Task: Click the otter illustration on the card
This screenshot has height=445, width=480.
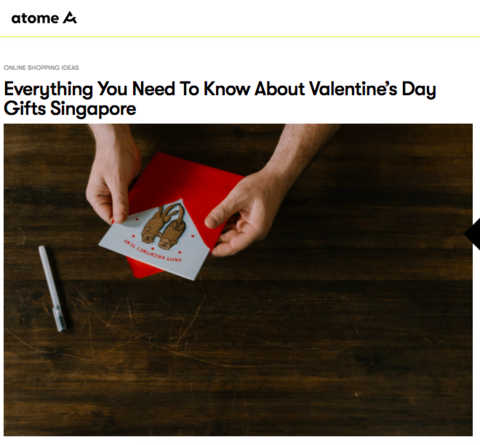Action: tap(163, 227)
